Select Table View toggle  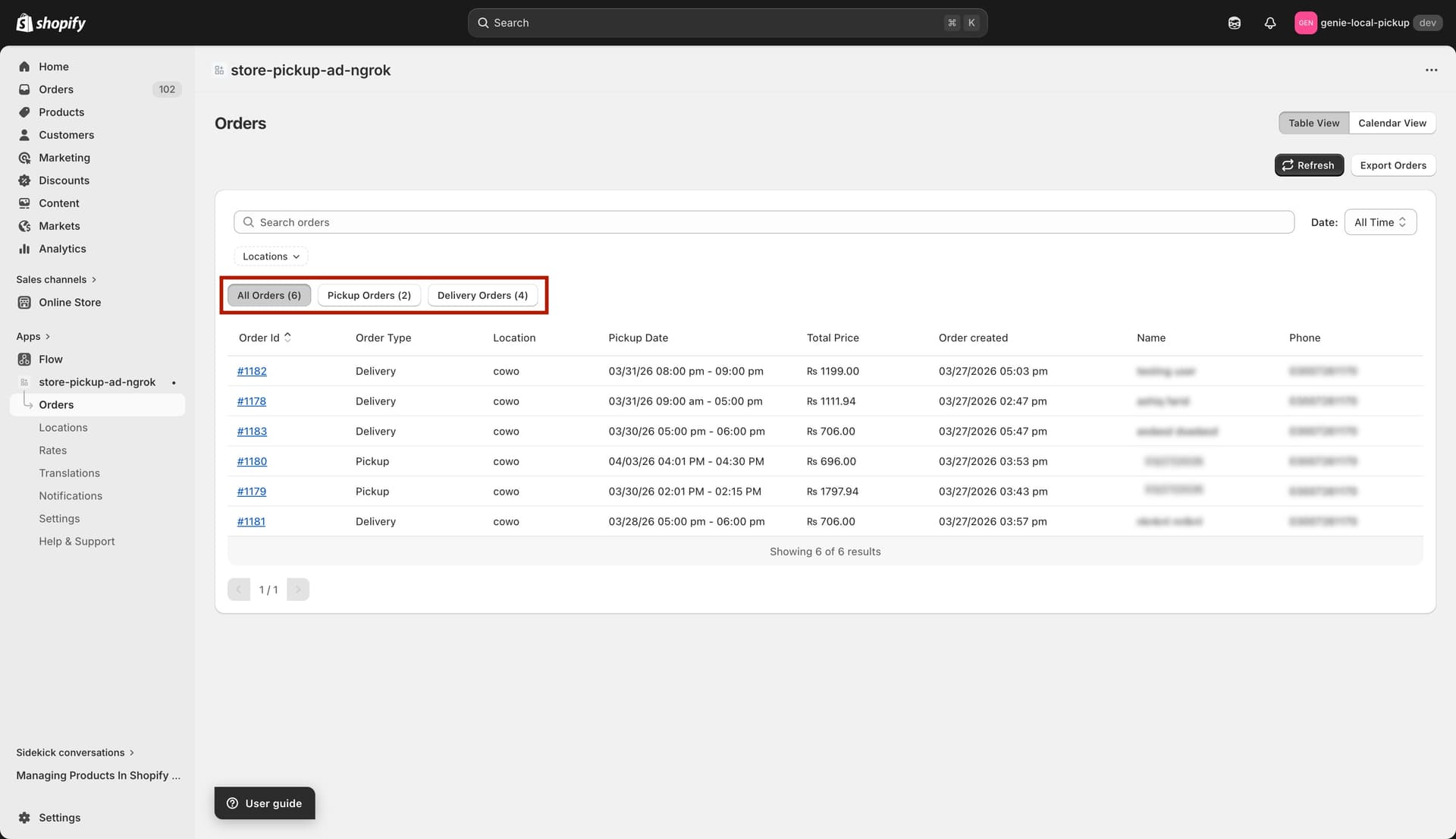click(1313, 123)
